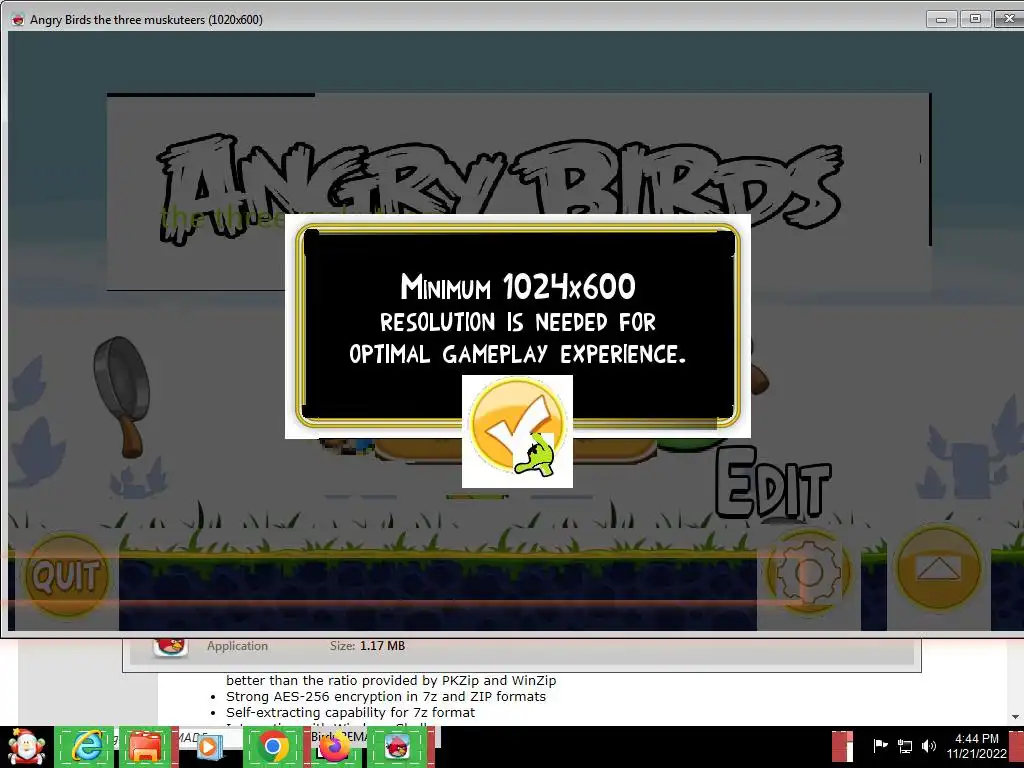This screenshot has height=768, width=1024.
Task: Click the 'Minimum 1024x600' warning message text
Action: (x=517, y=319)
